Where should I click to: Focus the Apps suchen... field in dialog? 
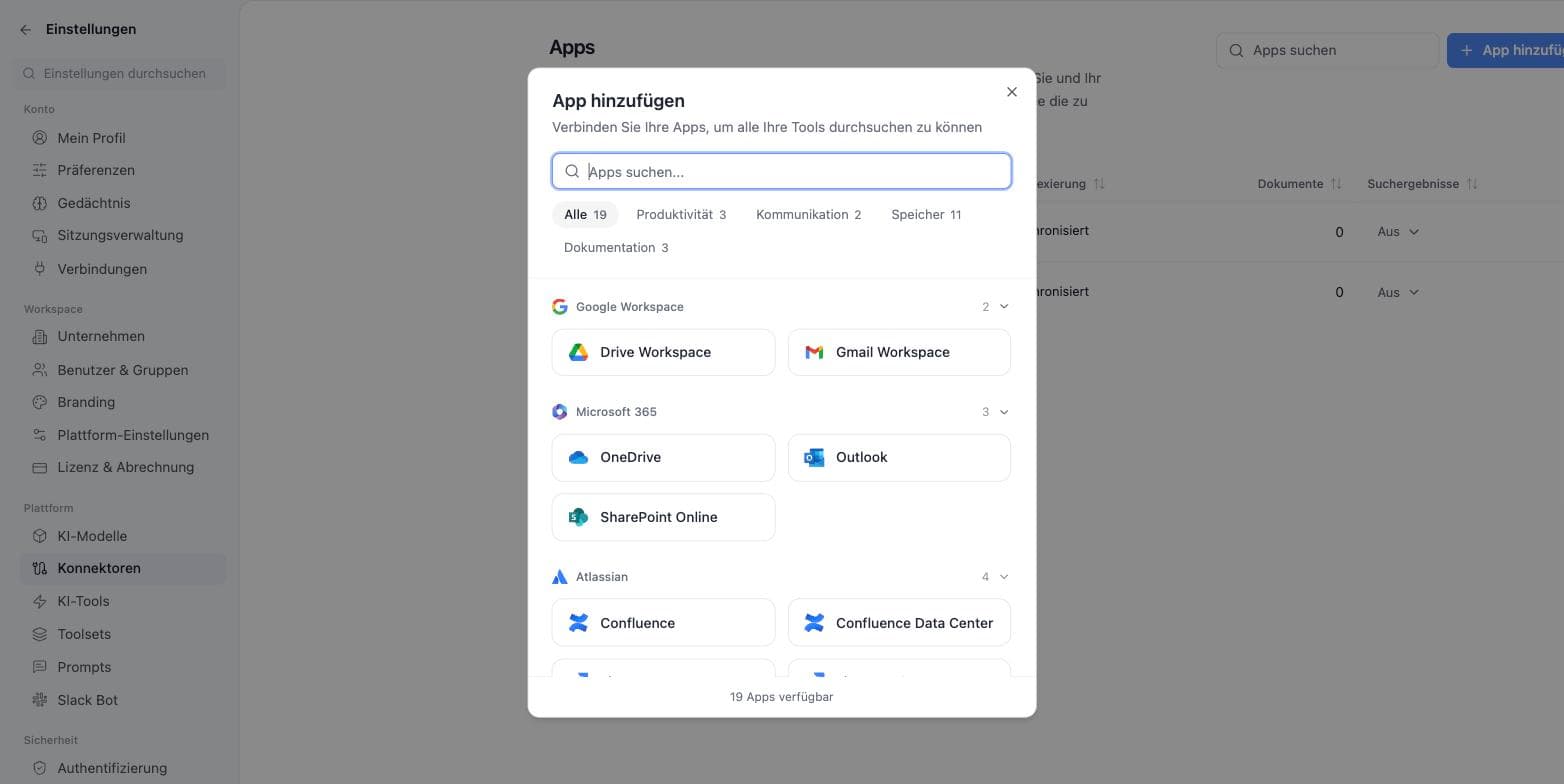pyautogui.click(x=781, y=171)
